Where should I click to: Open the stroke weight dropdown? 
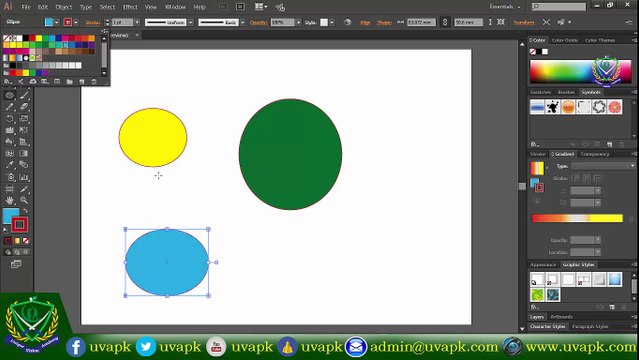(137, 22)
